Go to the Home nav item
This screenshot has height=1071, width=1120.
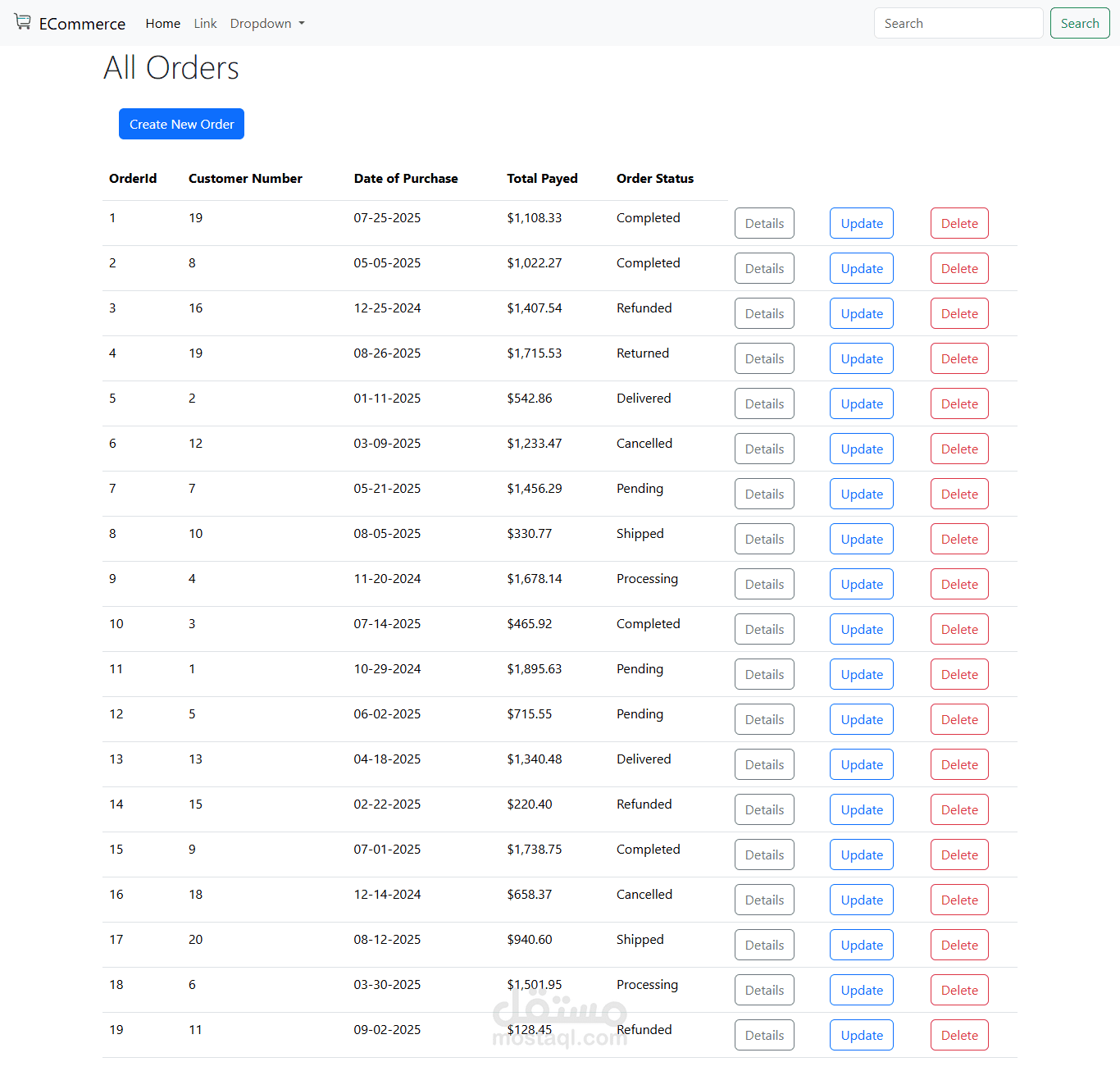click(162, 24)
